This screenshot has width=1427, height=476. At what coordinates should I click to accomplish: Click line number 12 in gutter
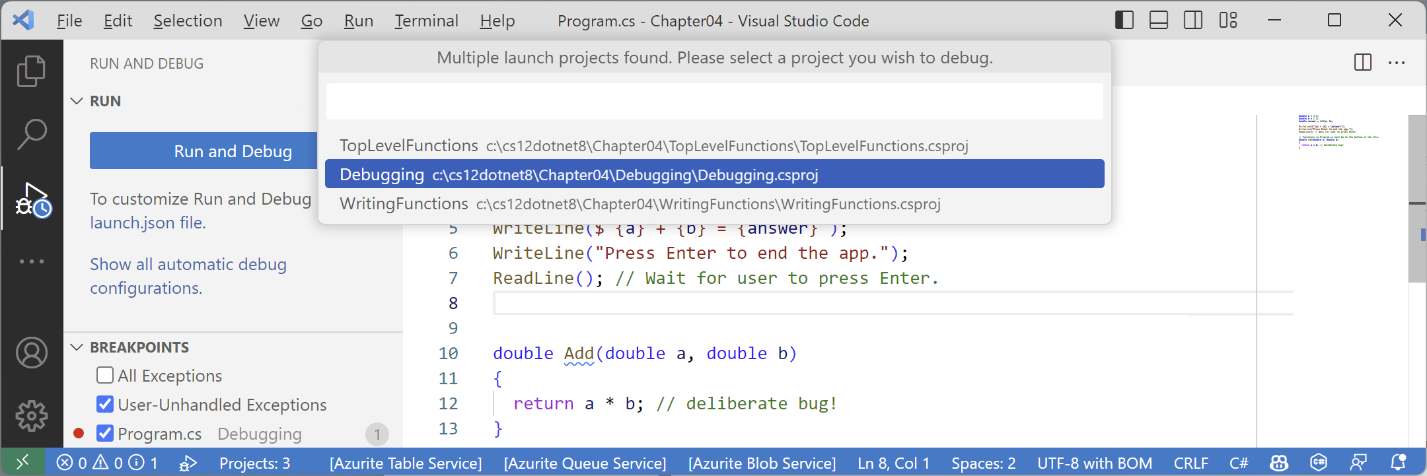tap(448, 403)
